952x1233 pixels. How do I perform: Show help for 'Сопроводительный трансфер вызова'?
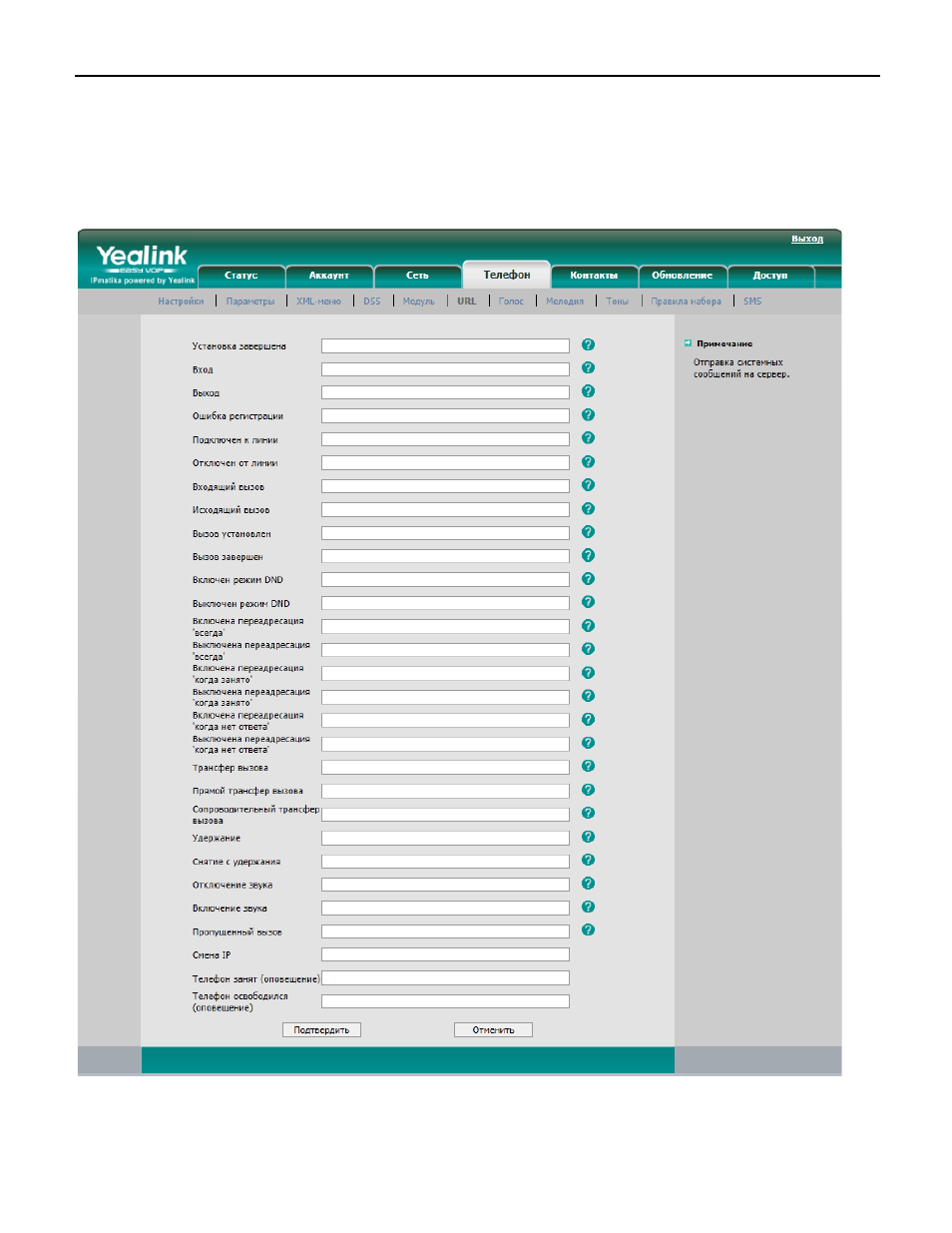(x=588, y=813)
